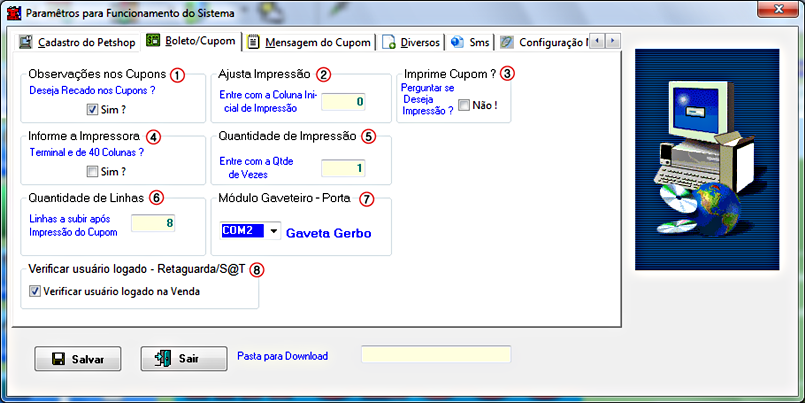Open the Diversos tab

411,42
